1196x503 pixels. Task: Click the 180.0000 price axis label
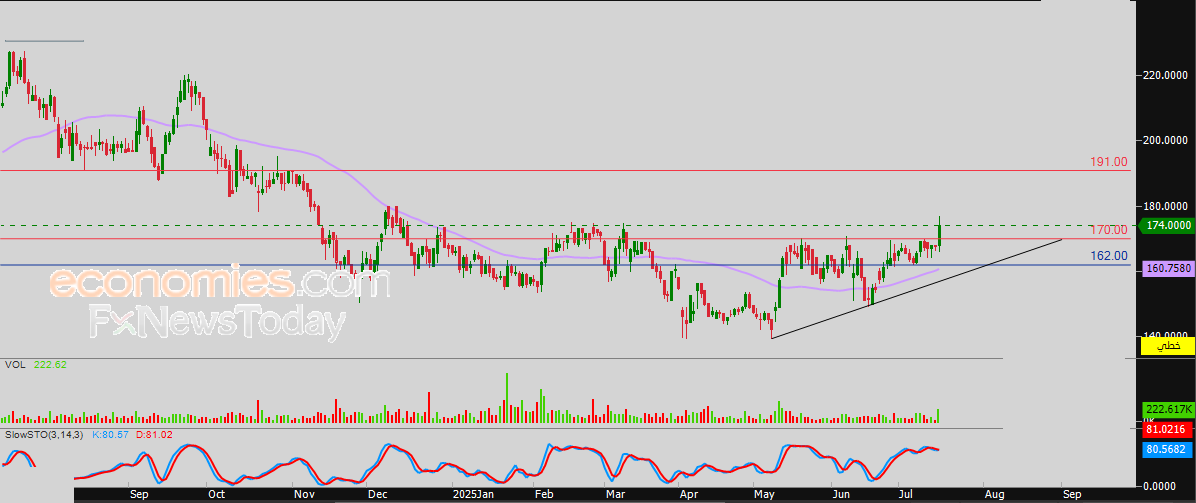point(1165,206)
